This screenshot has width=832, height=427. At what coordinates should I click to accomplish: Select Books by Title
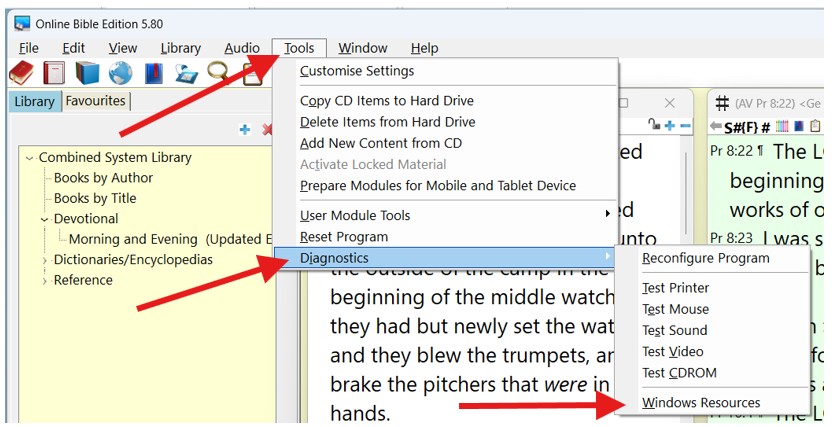coord(96,198)
